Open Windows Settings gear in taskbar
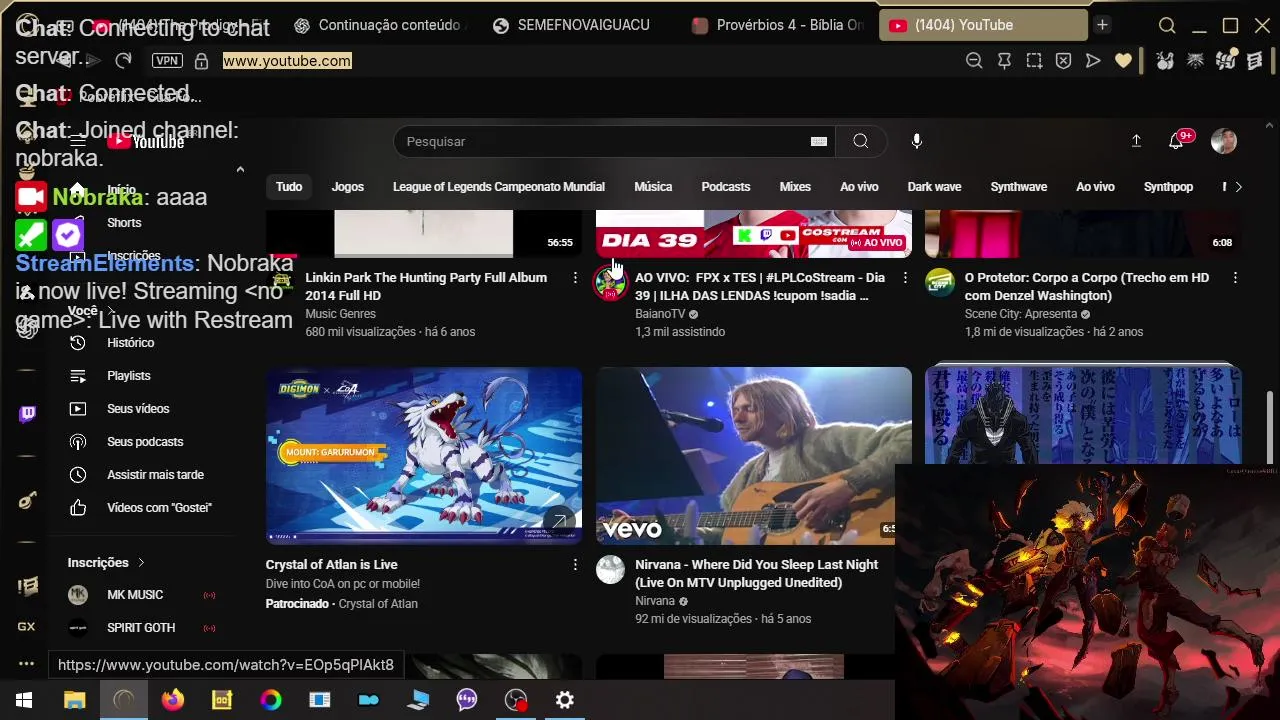The image size is (1280, 720). pyautogui.click(x=565, y=700)
